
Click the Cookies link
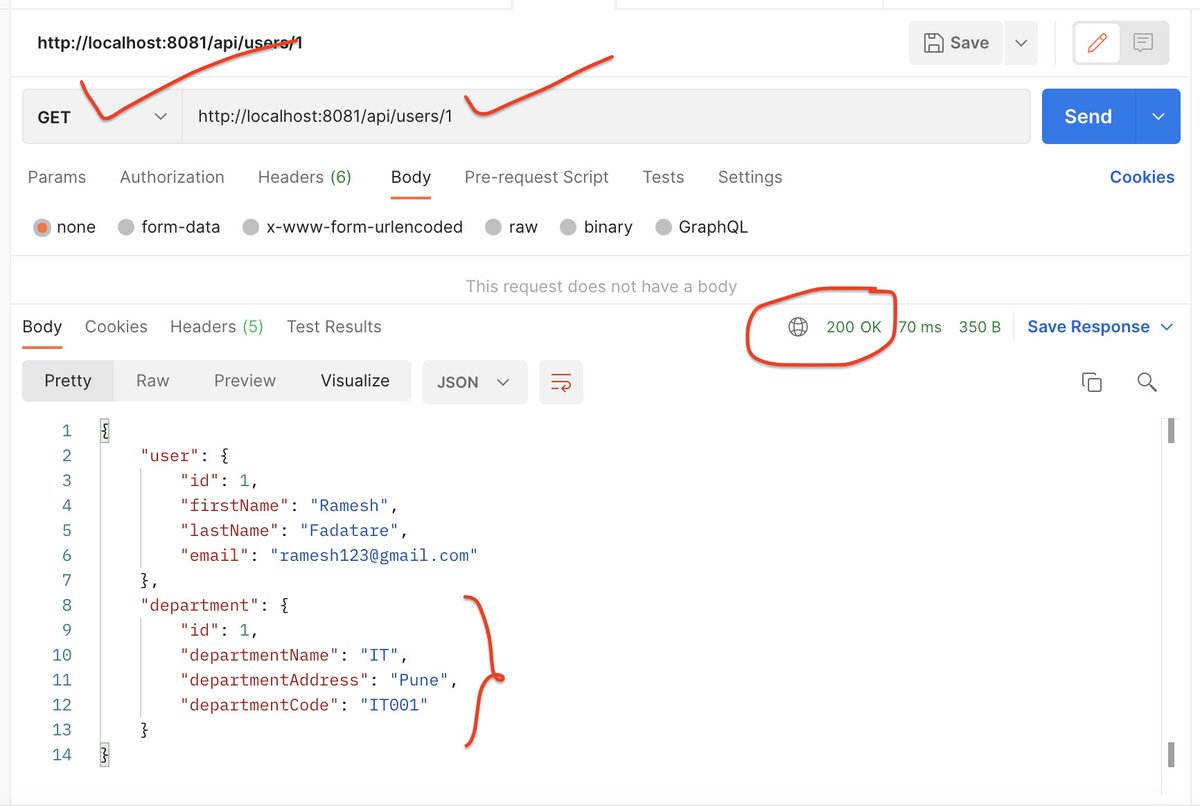(1142, 177)
